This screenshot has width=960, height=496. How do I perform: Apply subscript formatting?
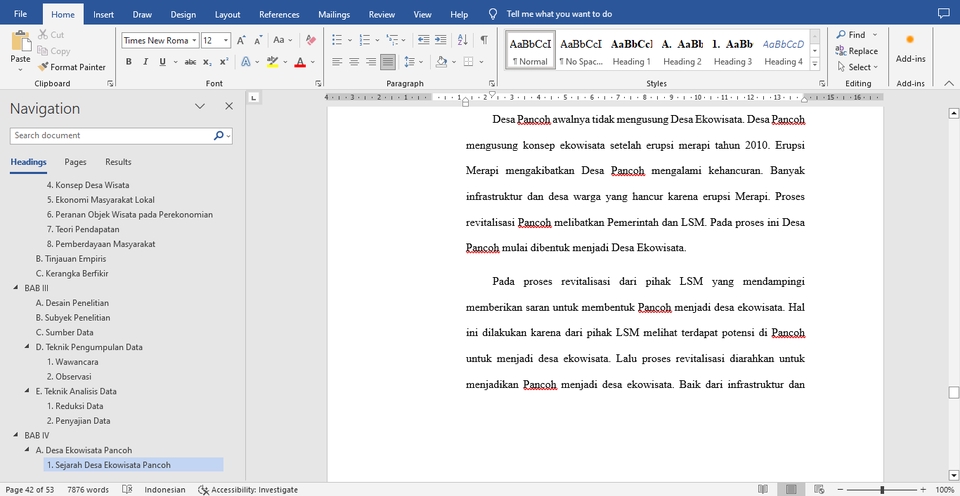pos(208,62)
